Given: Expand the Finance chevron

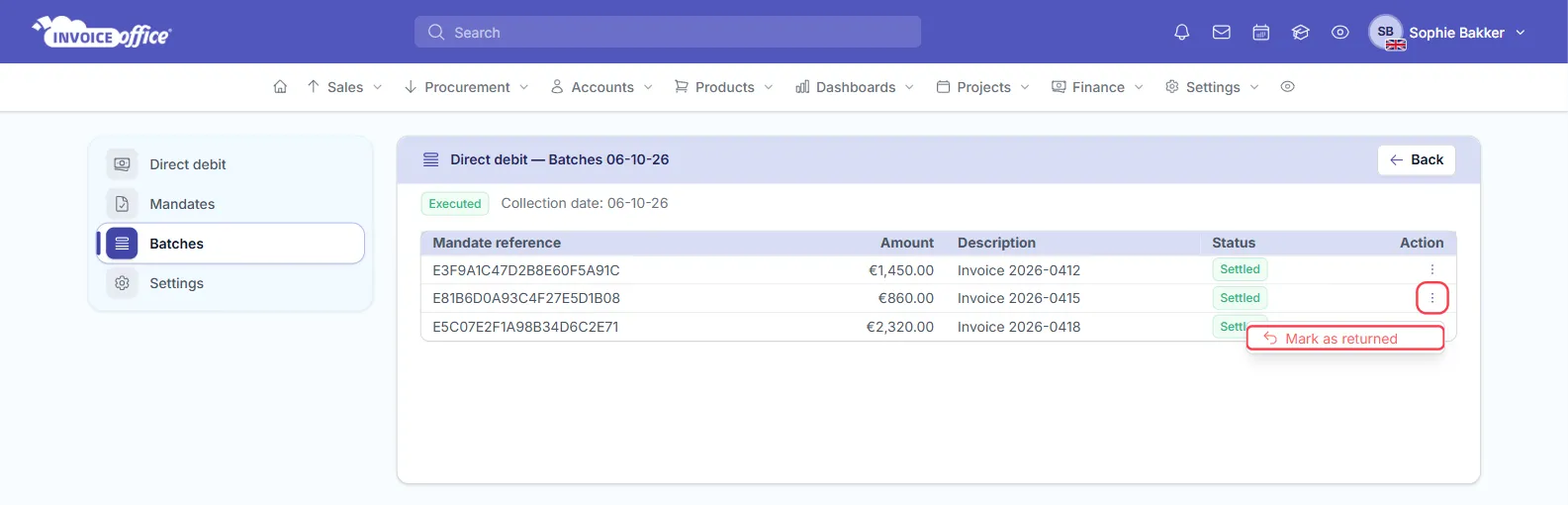Looking at the screenshot, I should (x=1139, y=87).
